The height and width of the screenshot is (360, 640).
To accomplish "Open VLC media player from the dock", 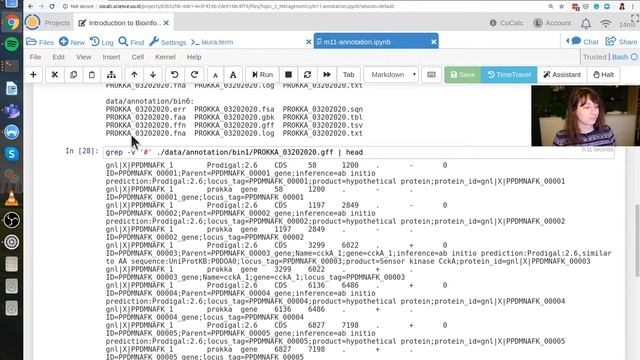I will pyautogui.click(x=11, y=198).
